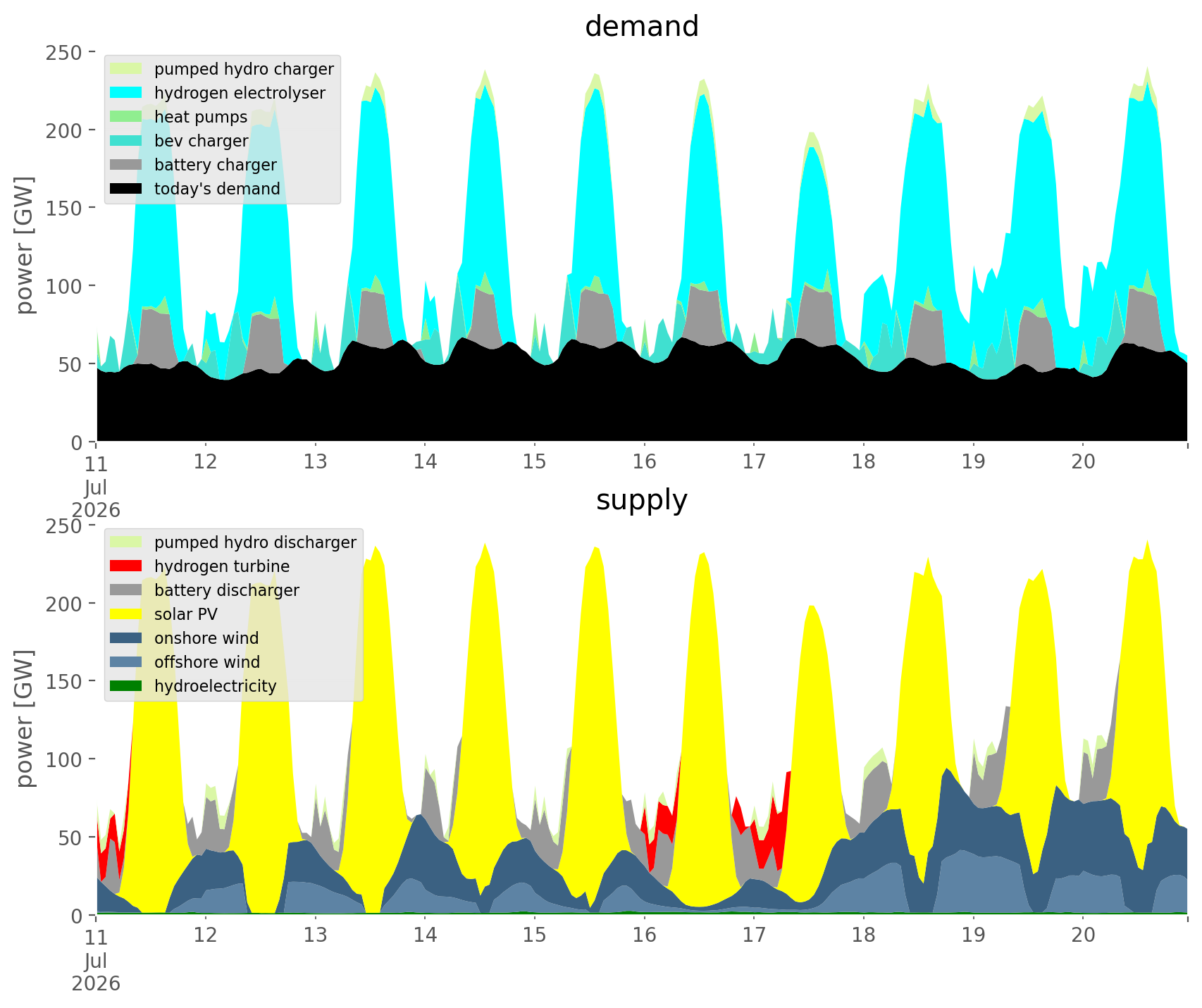Click the demand chart's "power [GW]" axis label
Viewport: 1202px width, 1008px height.
click(x=25, y=246)
